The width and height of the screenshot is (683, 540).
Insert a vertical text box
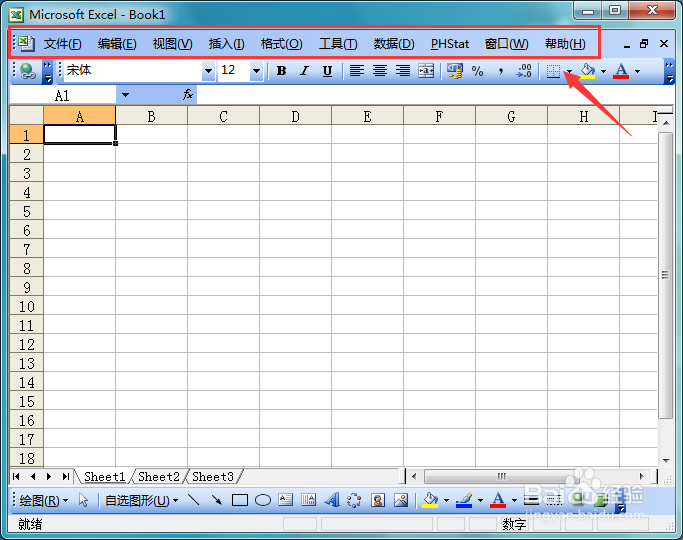(x=308, y=500)
